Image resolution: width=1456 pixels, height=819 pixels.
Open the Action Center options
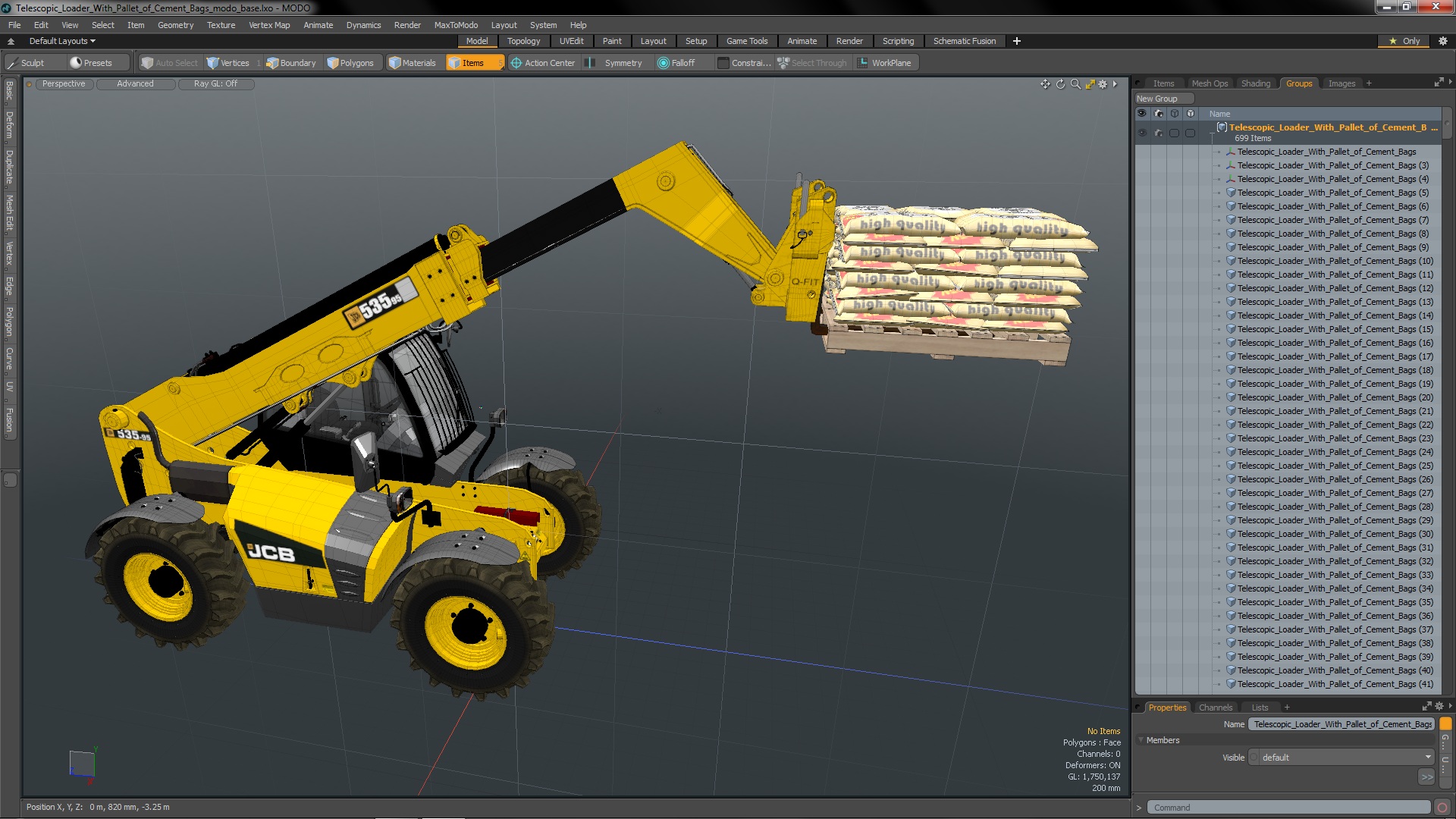click(x=543, y=63)
